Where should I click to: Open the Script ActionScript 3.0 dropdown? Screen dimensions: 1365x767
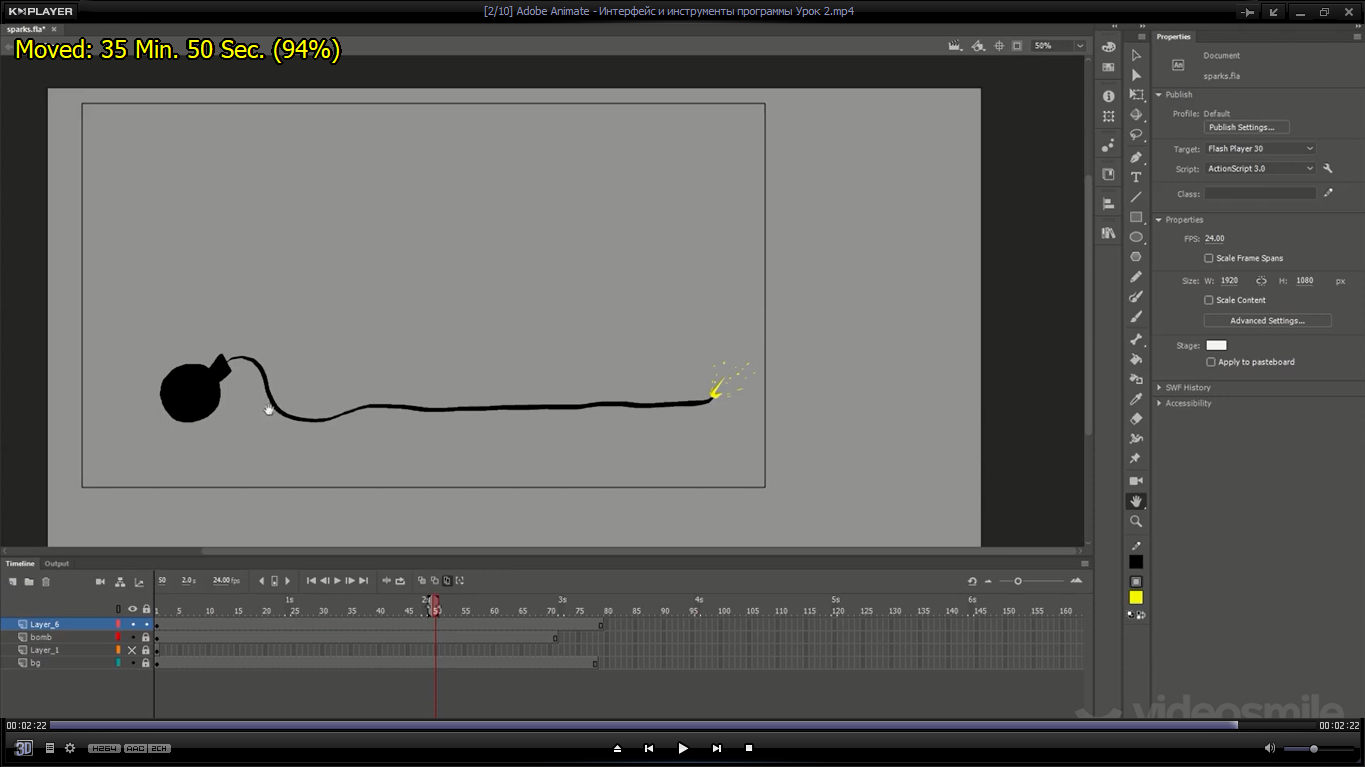click(x=1260, y=169)
